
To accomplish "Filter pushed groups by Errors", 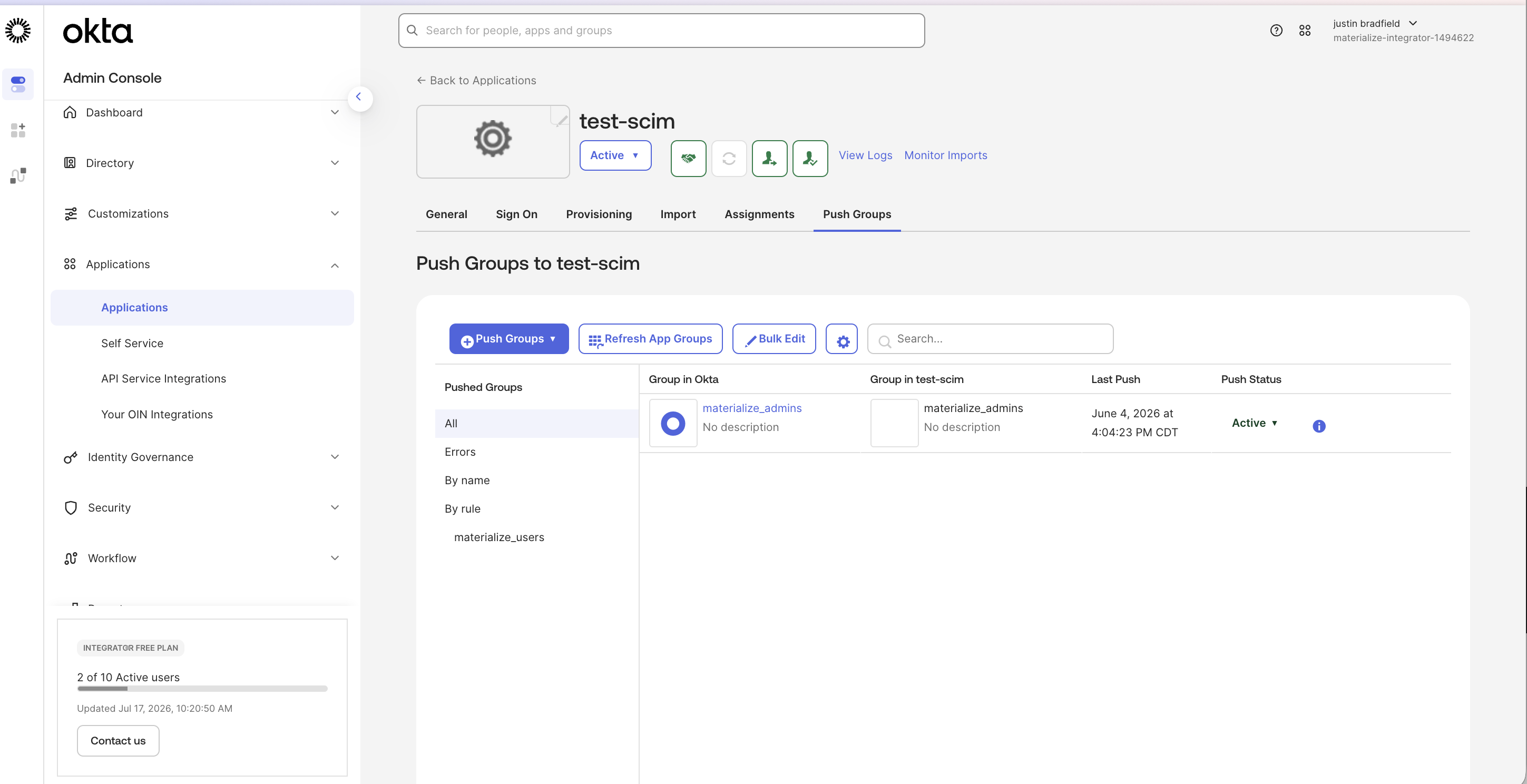I will click(x=536, y=452).
